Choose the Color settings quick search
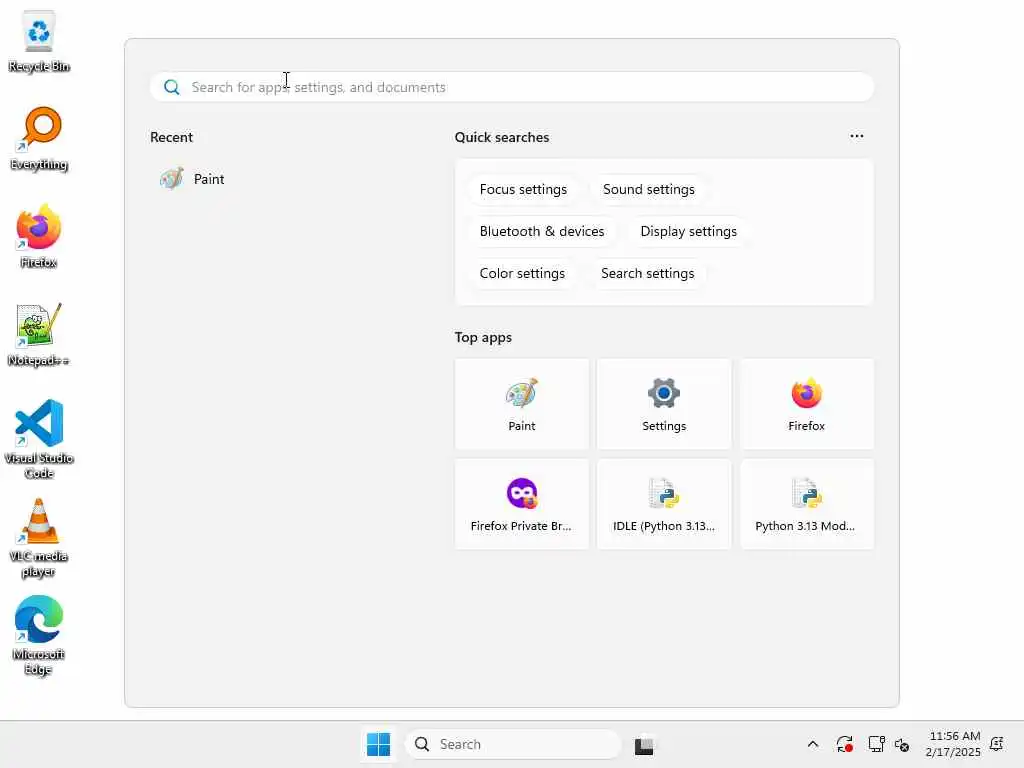This screenshot has width=1024, height=768. (x=522, y=273)
